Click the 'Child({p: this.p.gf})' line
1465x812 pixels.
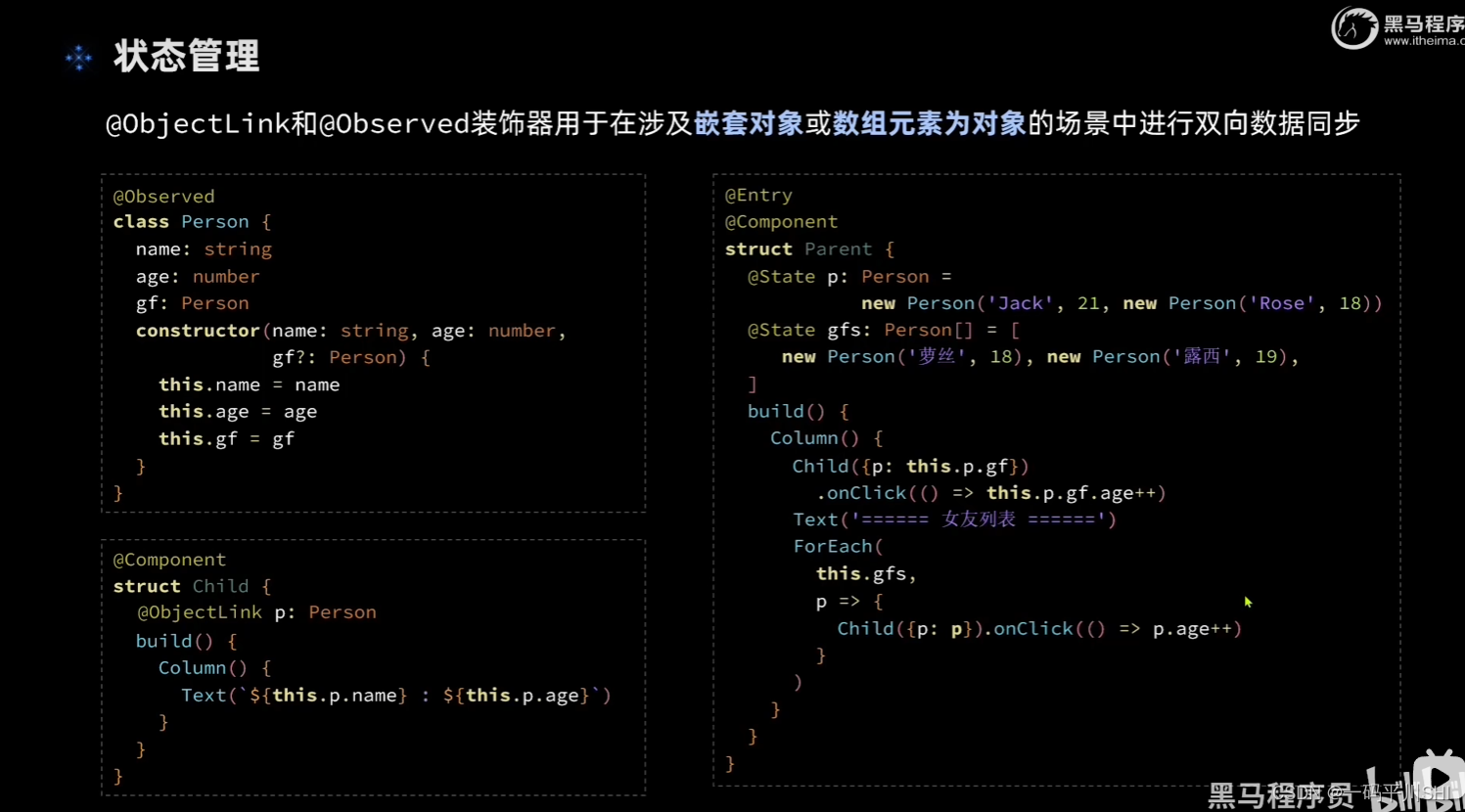pos(910,467)
